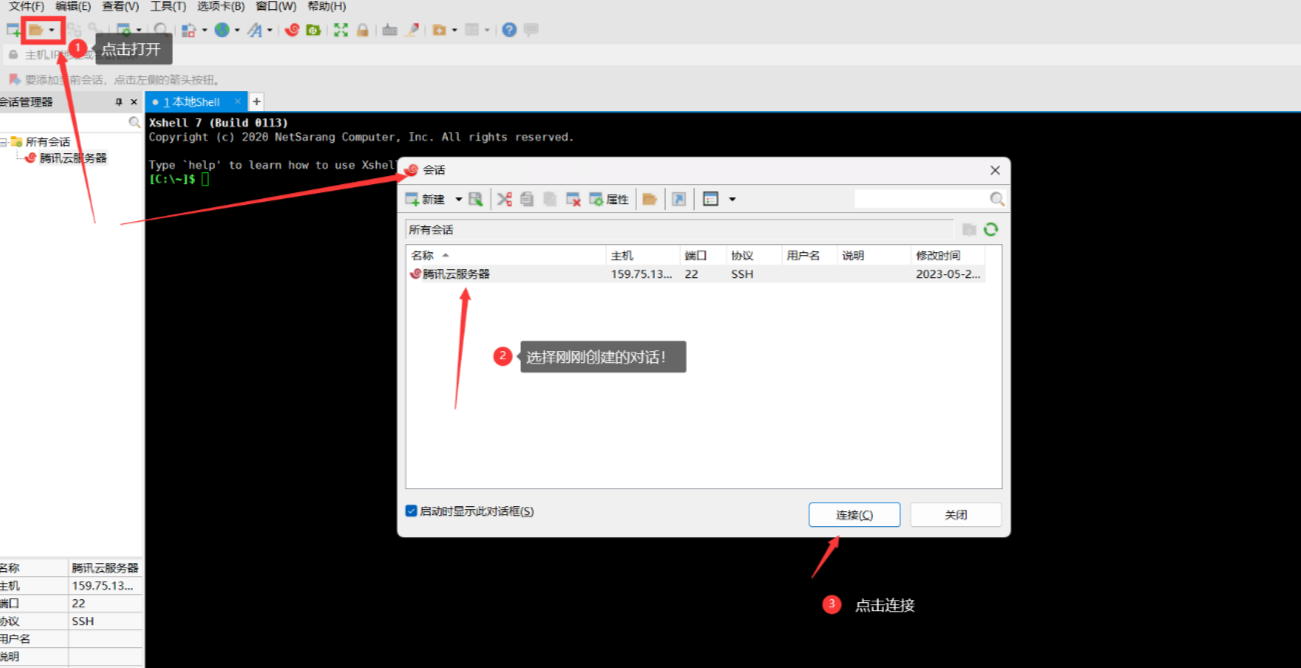Image resolution: width=1301 pixels, height=668 pixels.
Task: Click the font style icon in the toolbar
Action: coord(254,30)
